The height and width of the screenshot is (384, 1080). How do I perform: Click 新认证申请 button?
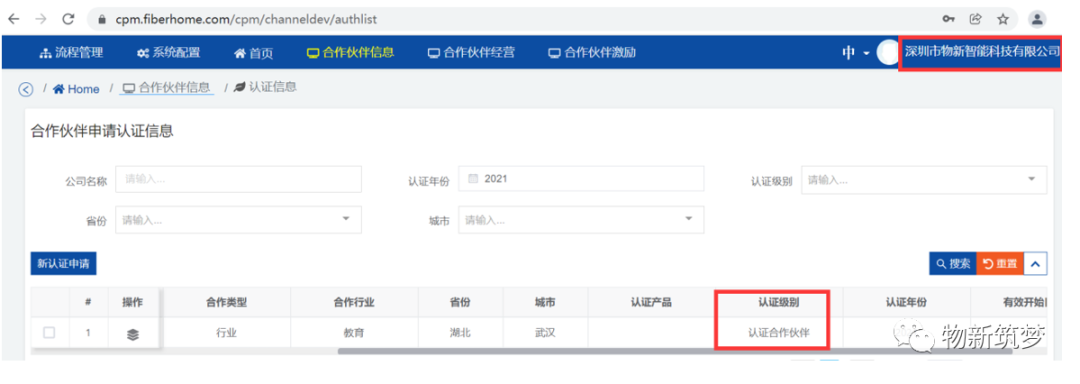click(x=64, y=264)
